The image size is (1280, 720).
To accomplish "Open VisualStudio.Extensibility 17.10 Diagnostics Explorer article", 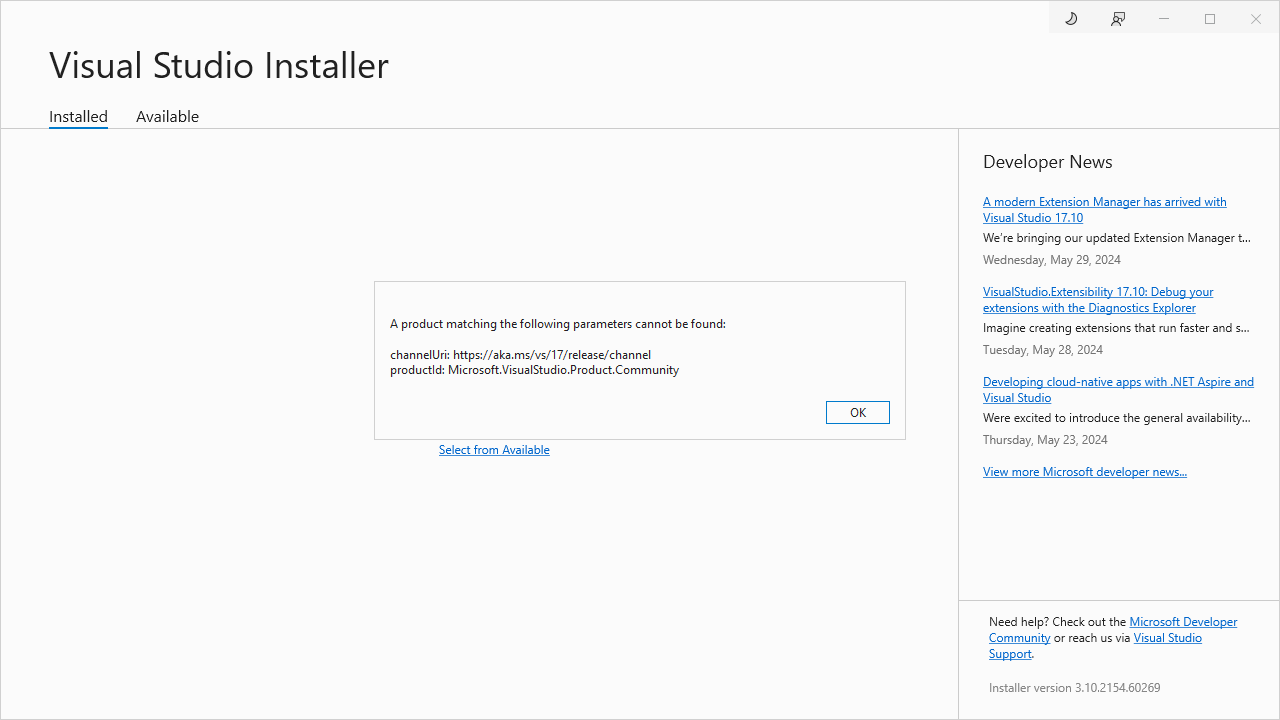I will tap(1098, 299).
